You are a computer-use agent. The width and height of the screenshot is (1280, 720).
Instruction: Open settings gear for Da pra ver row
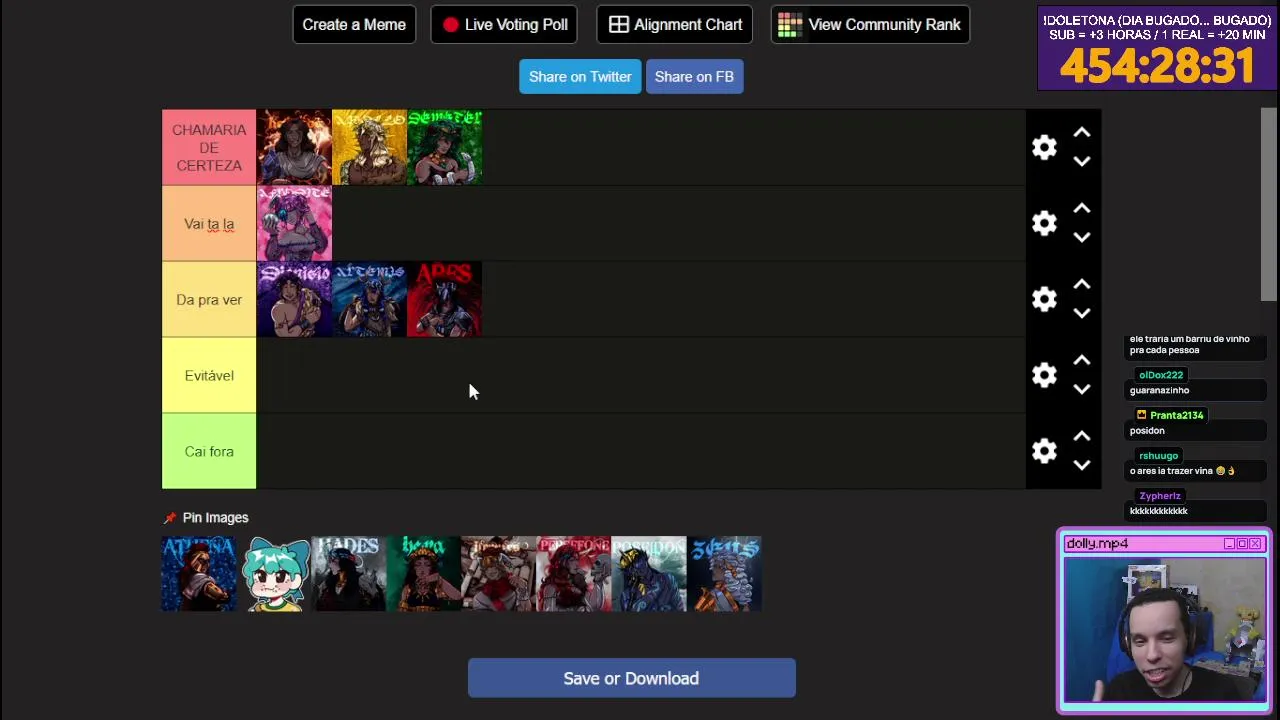(1044, 300)
